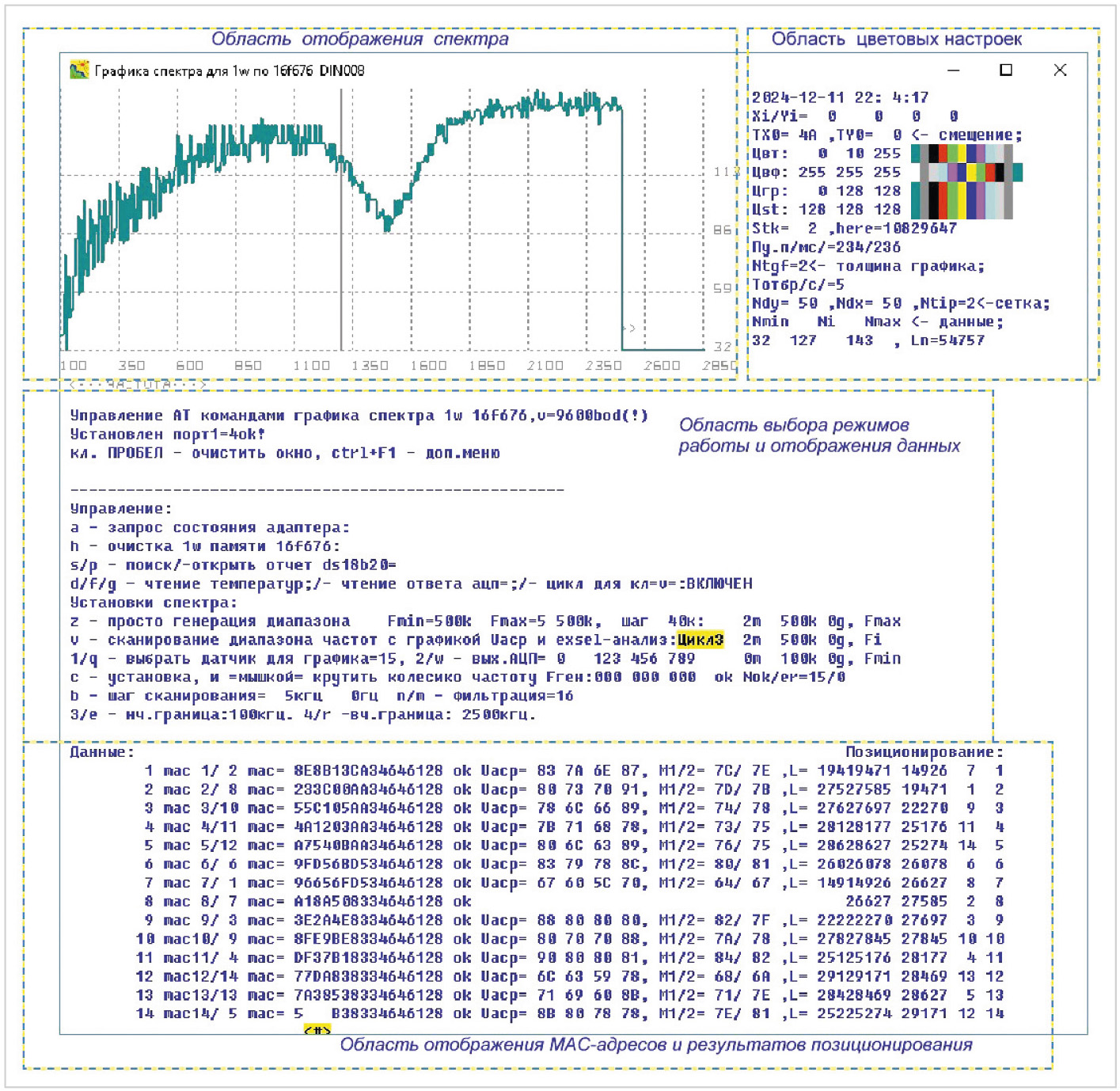The image size is (1120, 1091).
Task: Click the spectrum app icon in title bar
Action: click(79, 70)
